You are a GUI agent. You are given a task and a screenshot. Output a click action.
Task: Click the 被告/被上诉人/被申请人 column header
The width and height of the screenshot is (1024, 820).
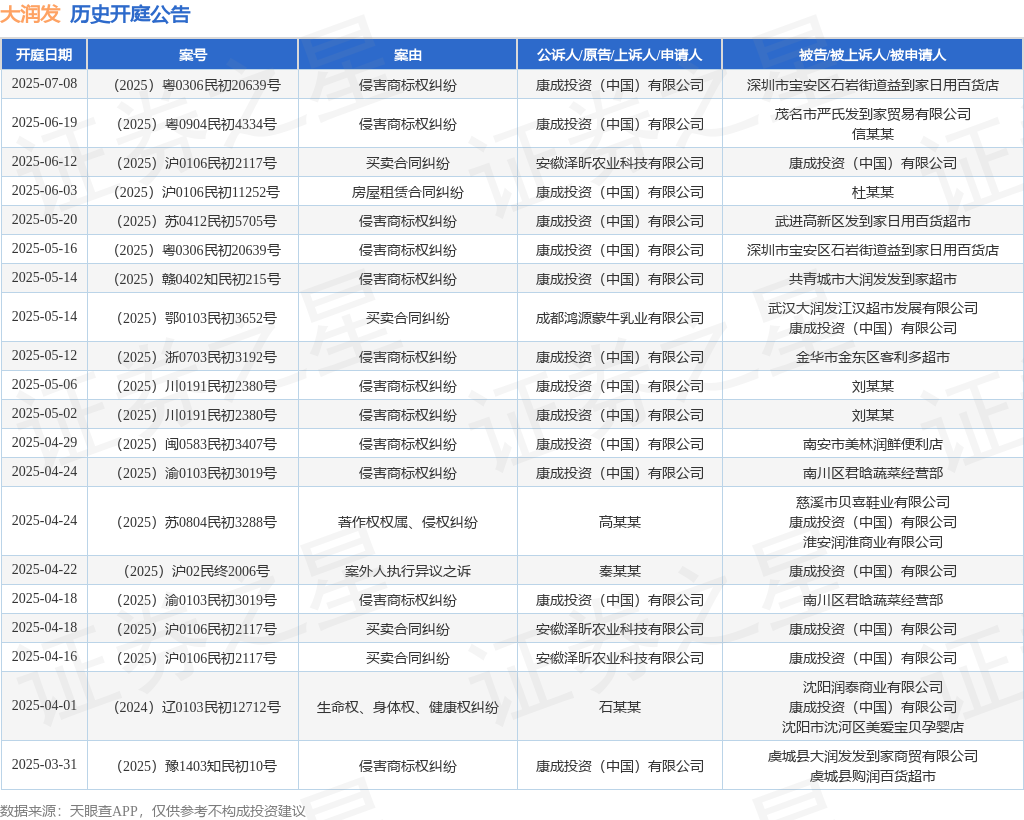(x=872, y=55)
